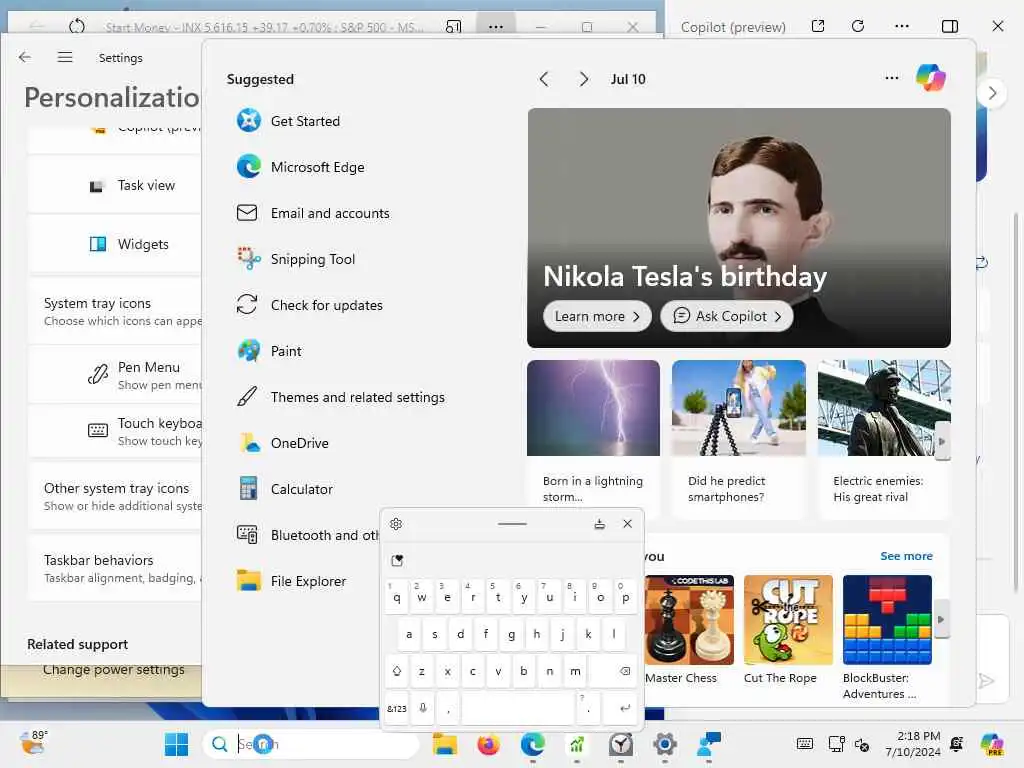This screenshot has height=768, width=1024.
Task: Reload the Start Money browser page
Action: point(77,26)
